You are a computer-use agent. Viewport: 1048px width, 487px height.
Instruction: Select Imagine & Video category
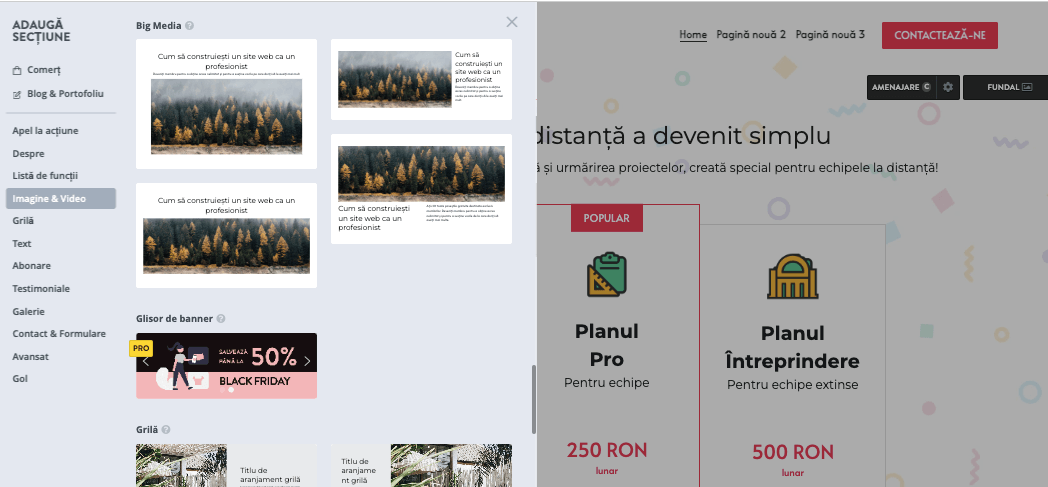[61, 198]
